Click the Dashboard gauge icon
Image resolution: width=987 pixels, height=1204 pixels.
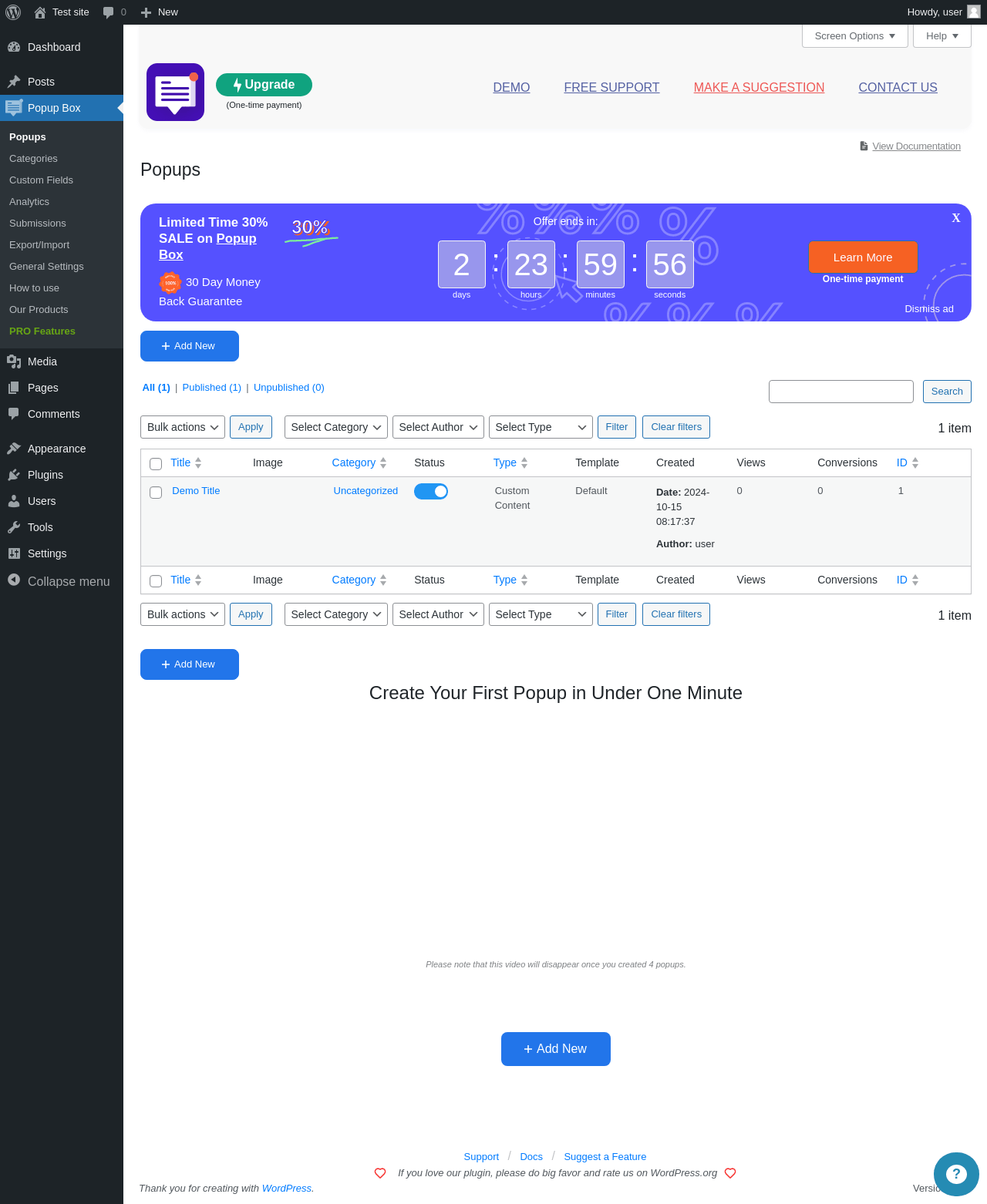[x=14, y=47]
